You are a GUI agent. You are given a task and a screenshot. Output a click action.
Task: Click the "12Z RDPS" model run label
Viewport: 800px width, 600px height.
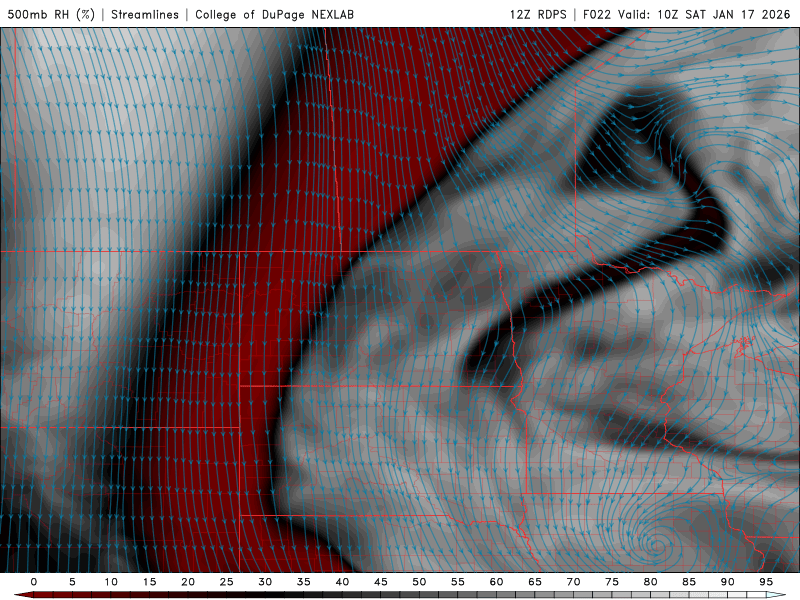[x=538, y=14]
